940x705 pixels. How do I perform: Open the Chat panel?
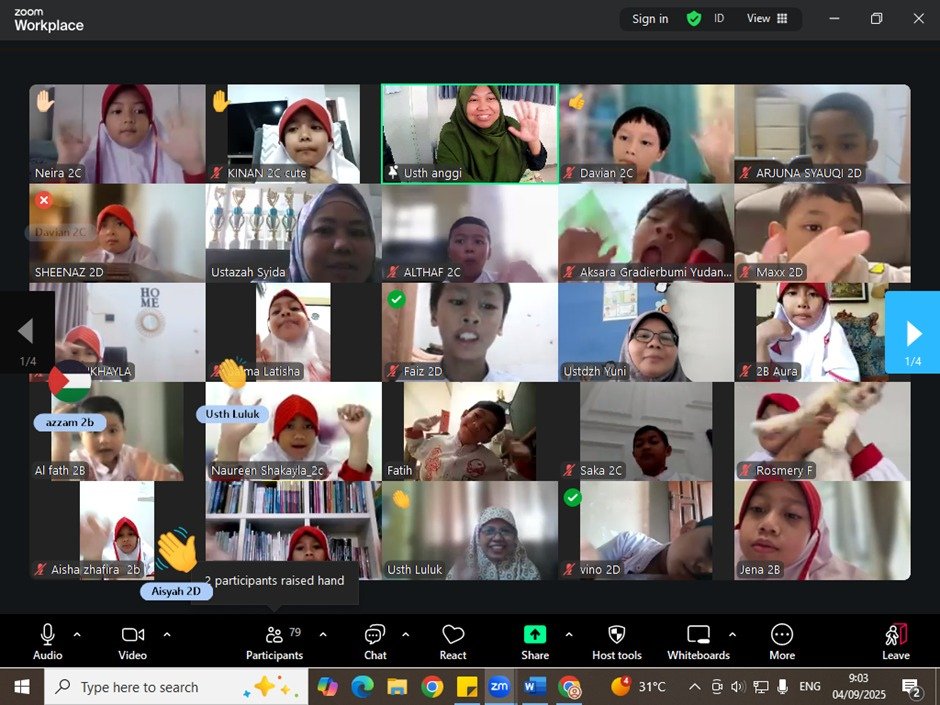[375, 641]
